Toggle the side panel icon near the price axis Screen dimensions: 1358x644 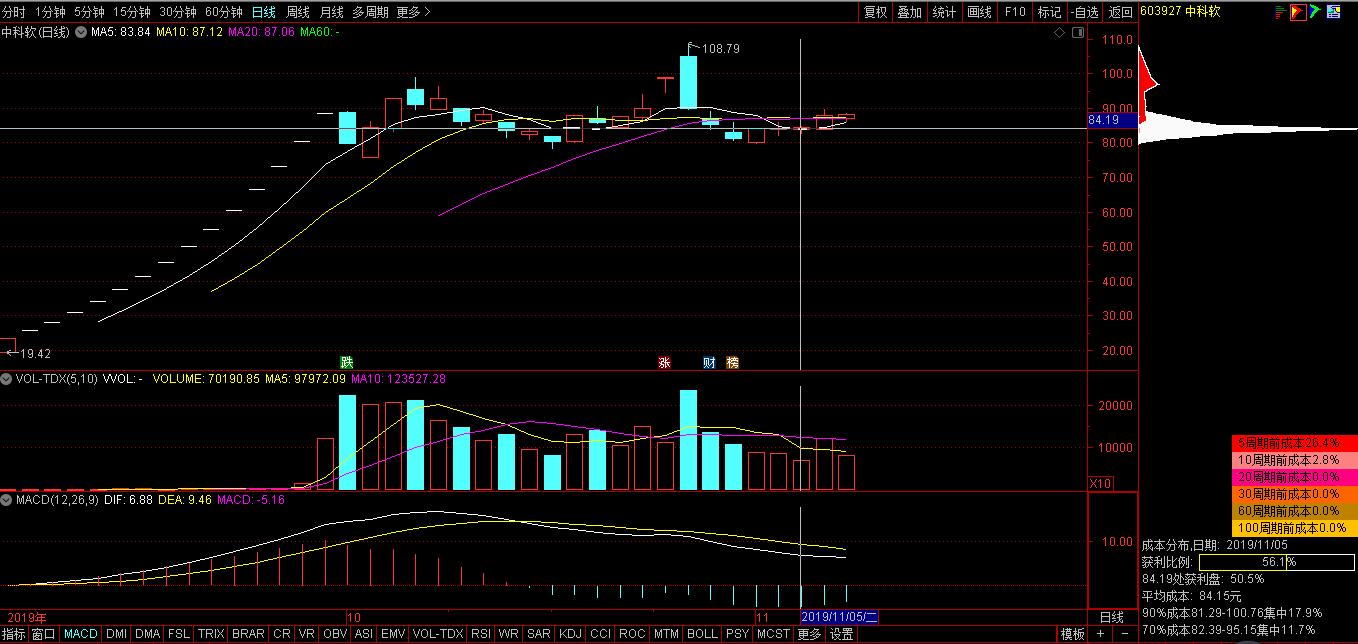point(1077,32)
